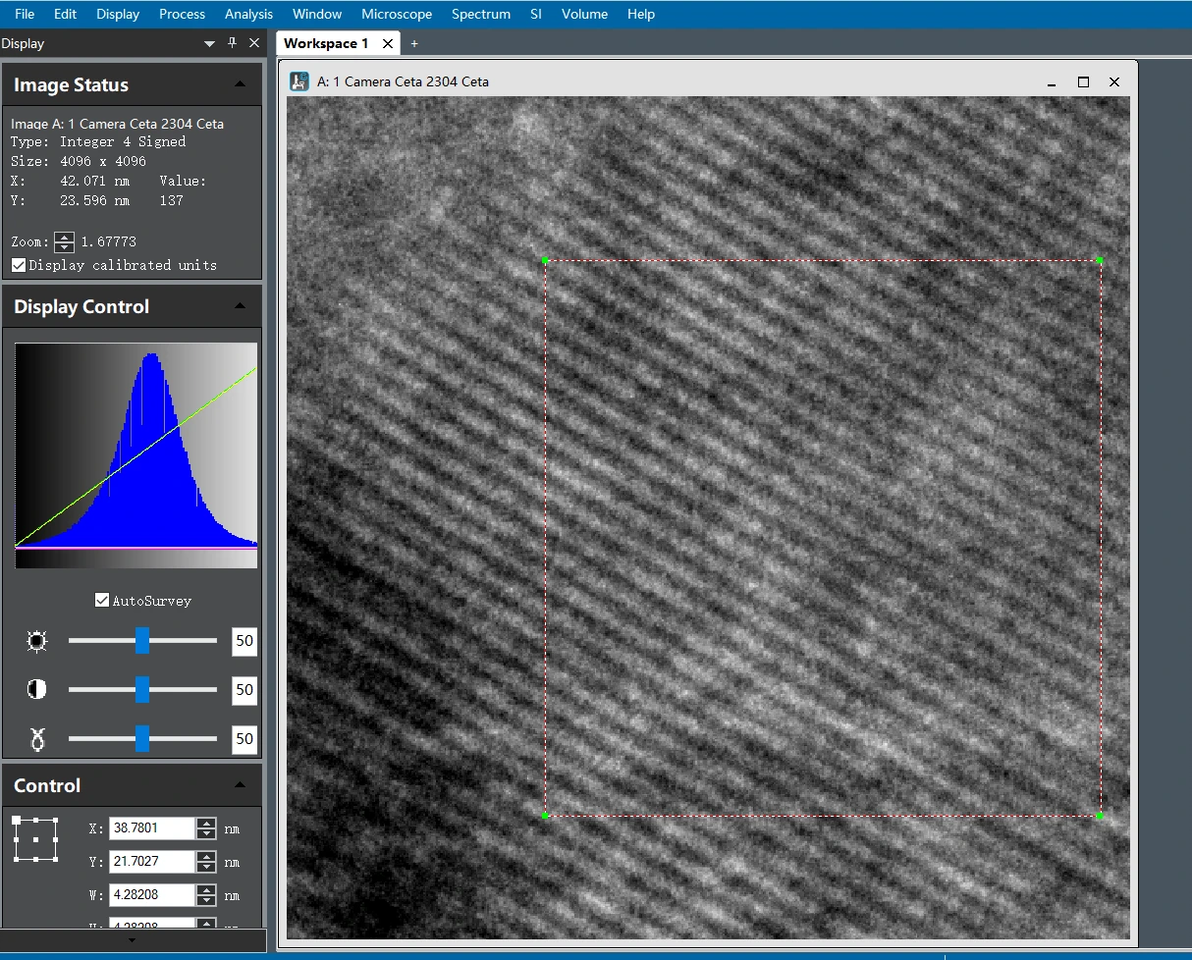Viewport: 1192px width, 960px height.
Task: Click the microscope icon in the image title bar
Action: [x=299, y=82]
